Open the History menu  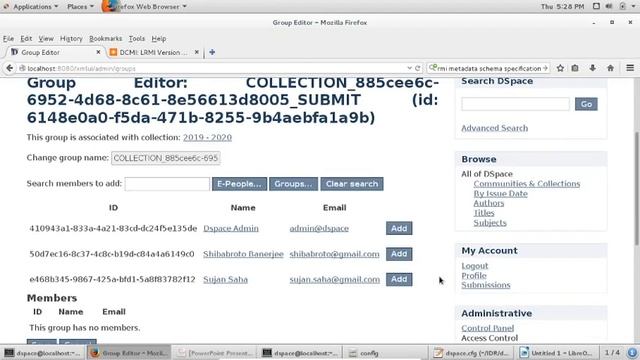(x=71, y=38)
